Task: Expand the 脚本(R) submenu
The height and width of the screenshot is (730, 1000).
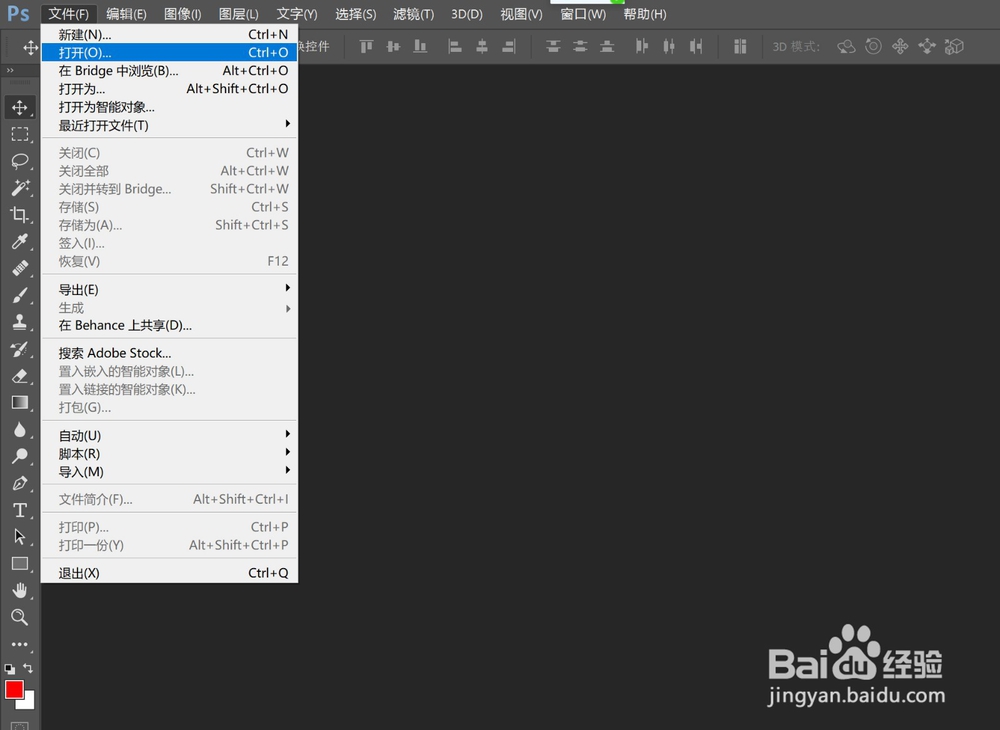Action: click(169, 453)
